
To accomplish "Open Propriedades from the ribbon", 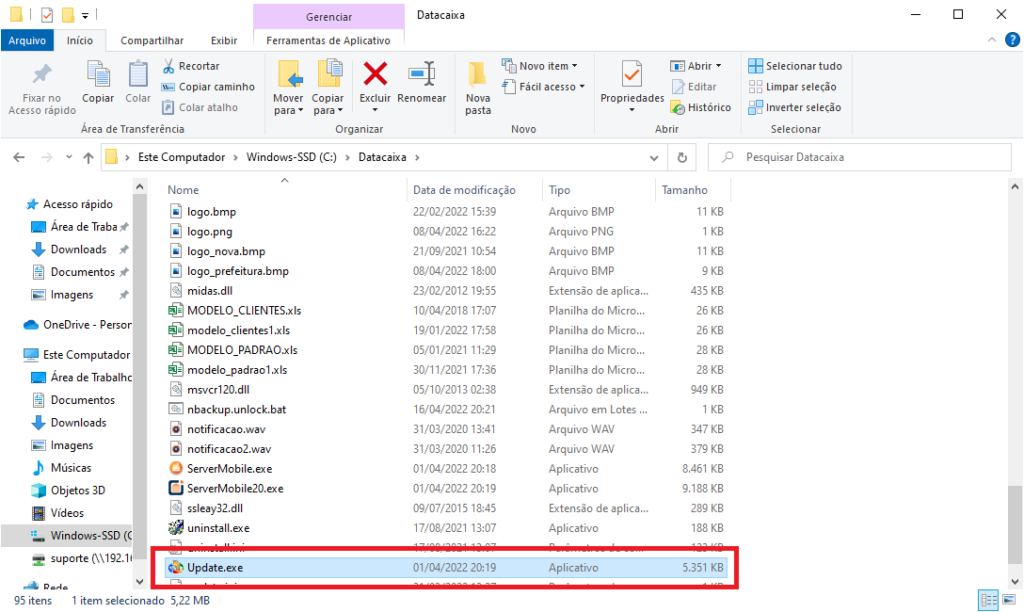I will pyautogui.click(x=631, y=78).
